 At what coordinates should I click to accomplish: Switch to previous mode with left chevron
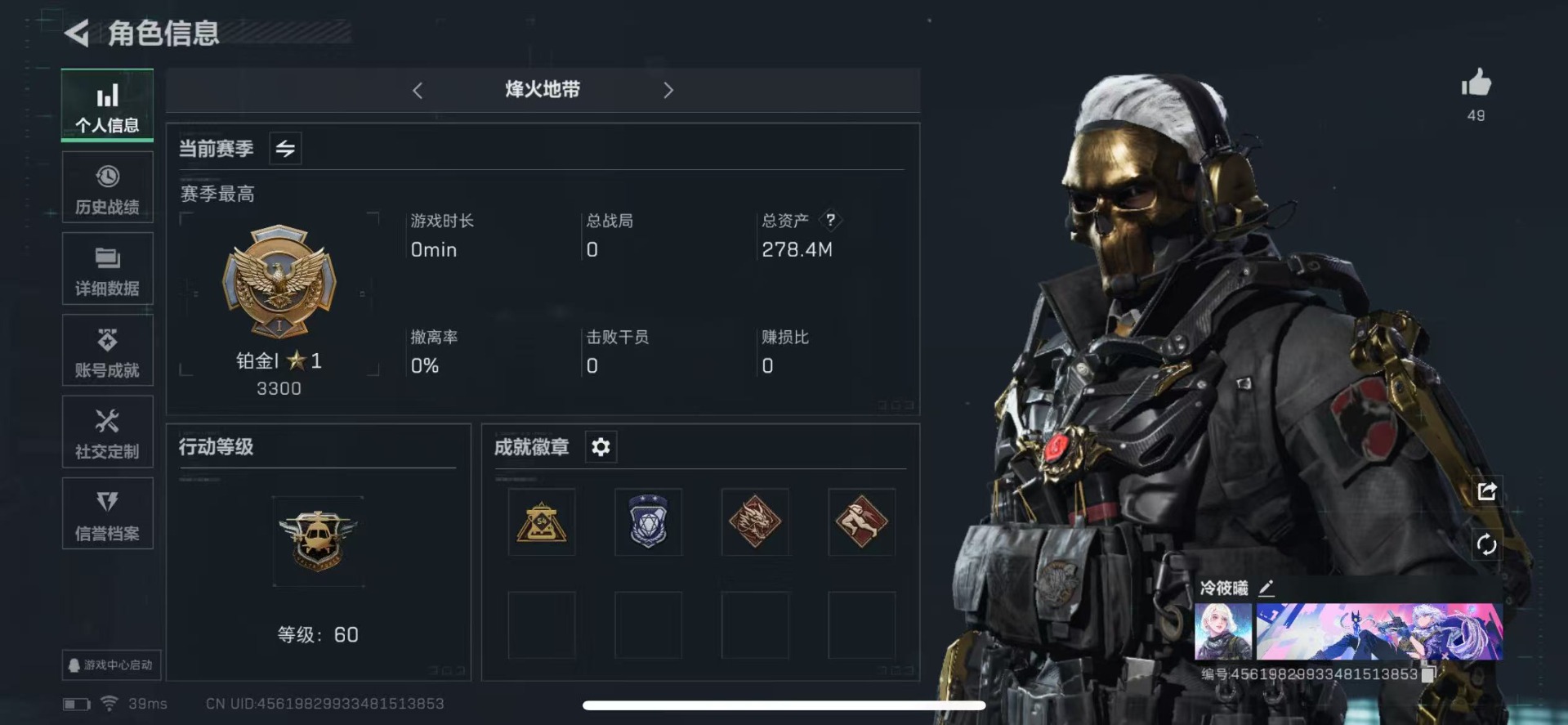(418, 90)
